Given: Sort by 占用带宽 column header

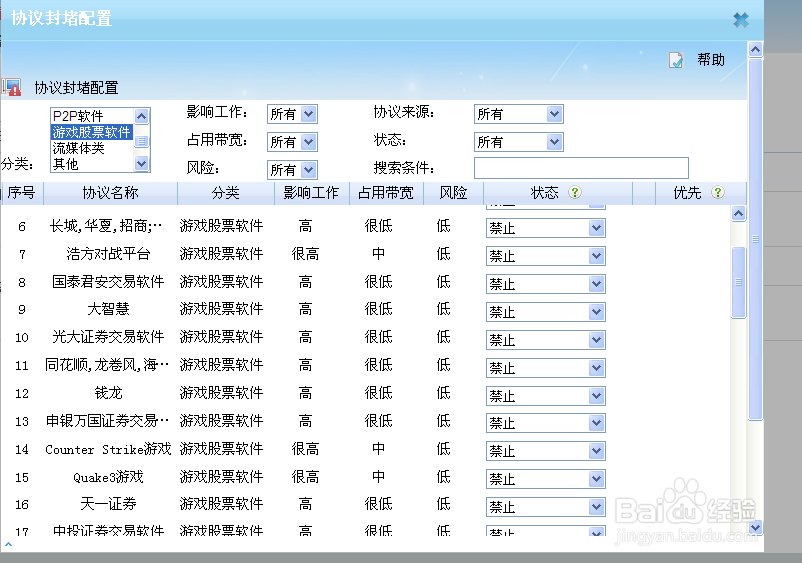Looking at the screenshot, I should pyautogui.click(x=386, y=193).
